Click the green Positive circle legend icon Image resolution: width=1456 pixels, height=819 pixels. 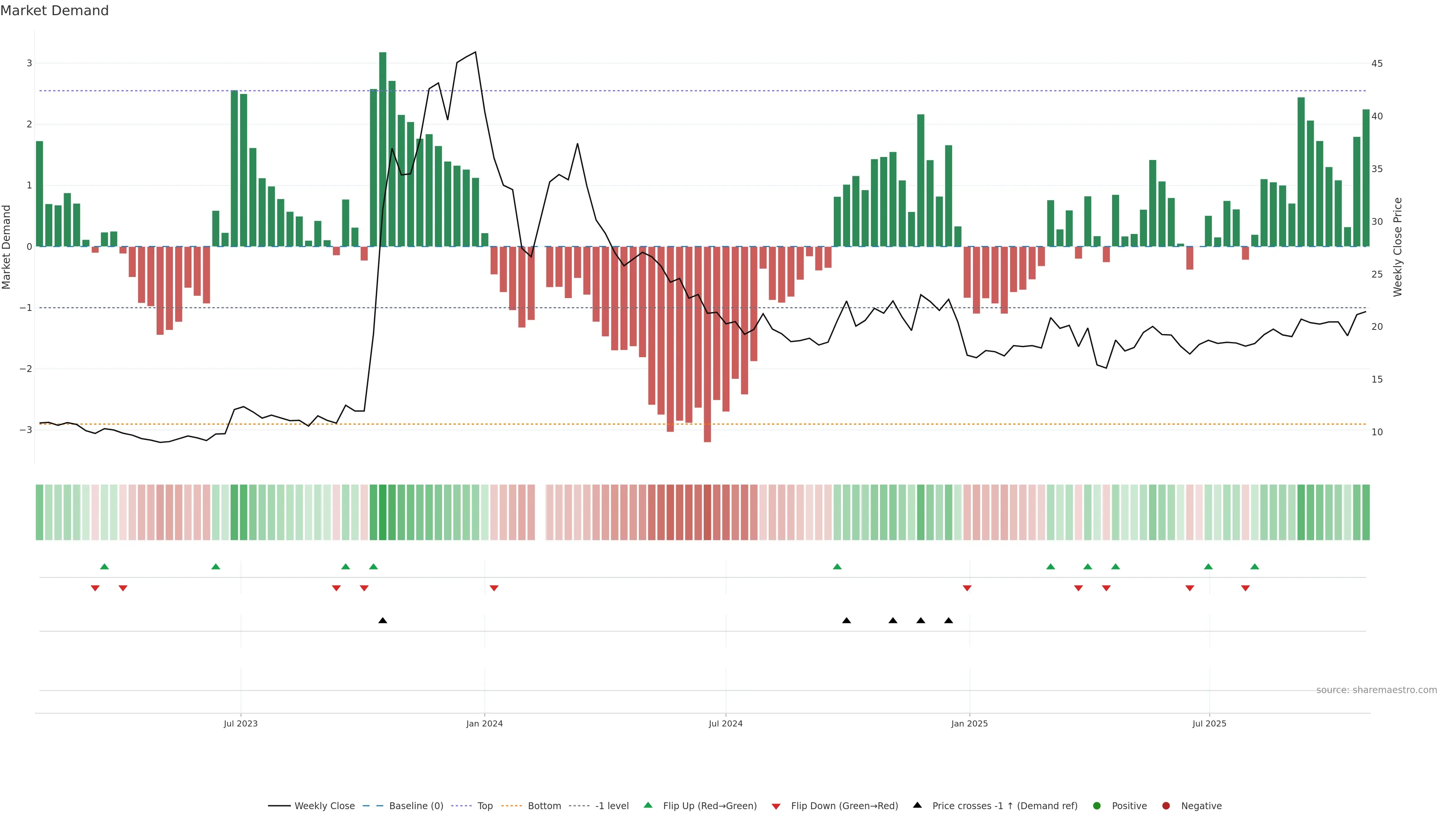coord(1097,805)
